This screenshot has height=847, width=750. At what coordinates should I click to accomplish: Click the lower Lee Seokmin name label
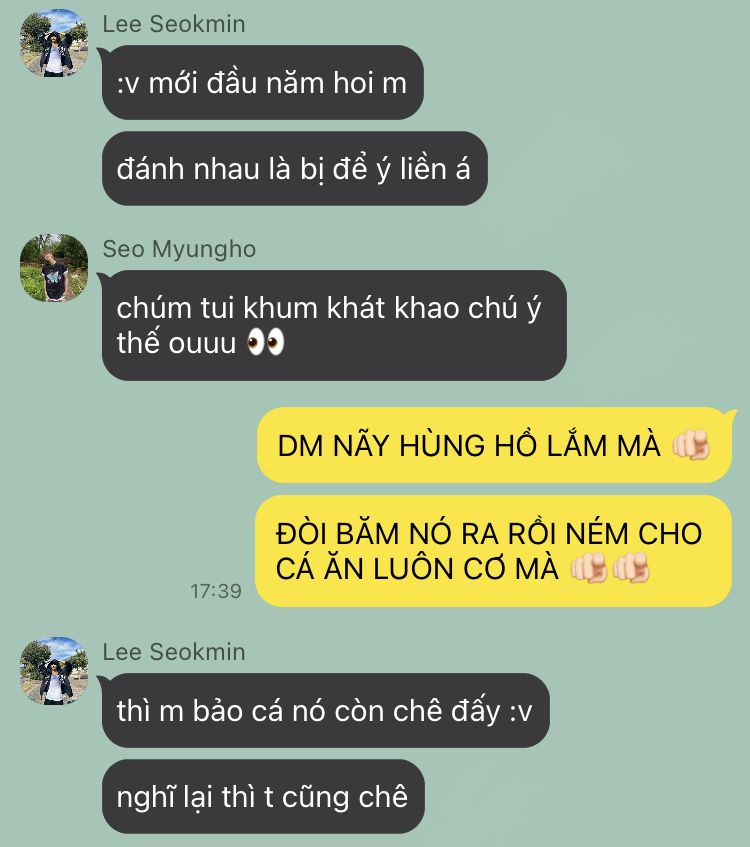coord(174,652)
